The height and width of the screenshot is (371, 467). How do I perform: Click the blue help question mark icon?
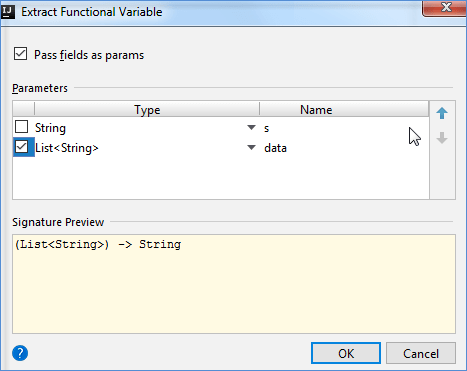point(20,353)
